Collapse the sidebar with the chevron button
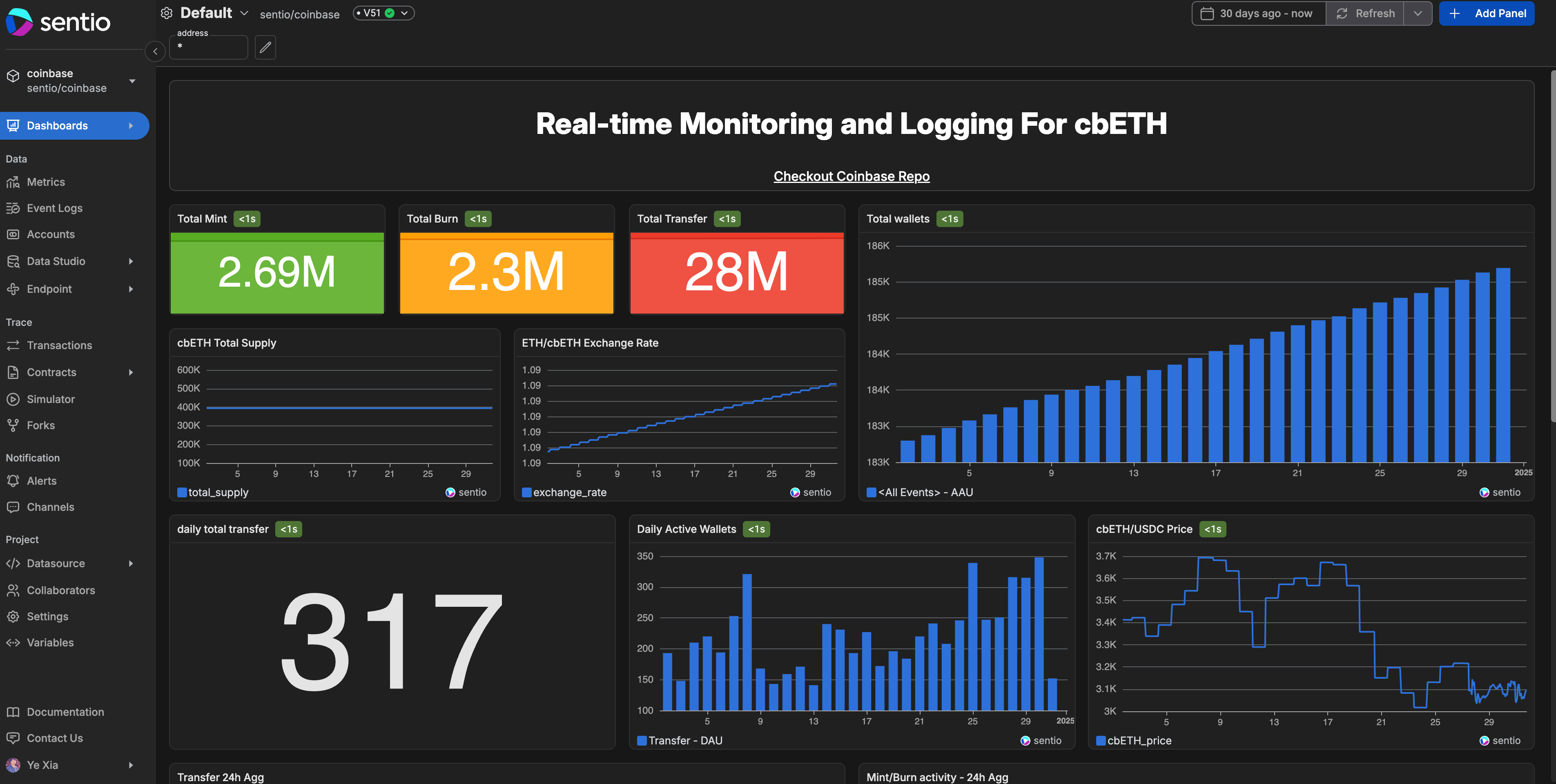This screenshot has height=784, width=1556. (155, 51)
